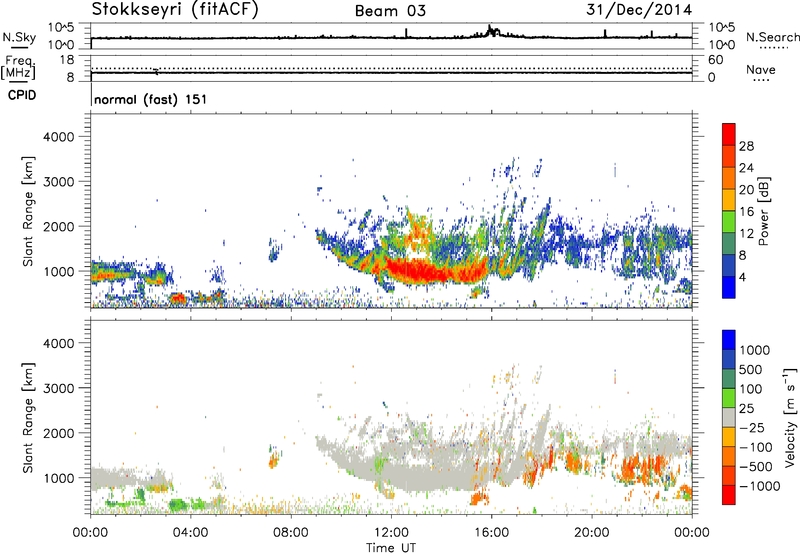The image size is (800, 554).
Task: Click the orange velocity patch near 22:00 UT
Action: point(644,469)
